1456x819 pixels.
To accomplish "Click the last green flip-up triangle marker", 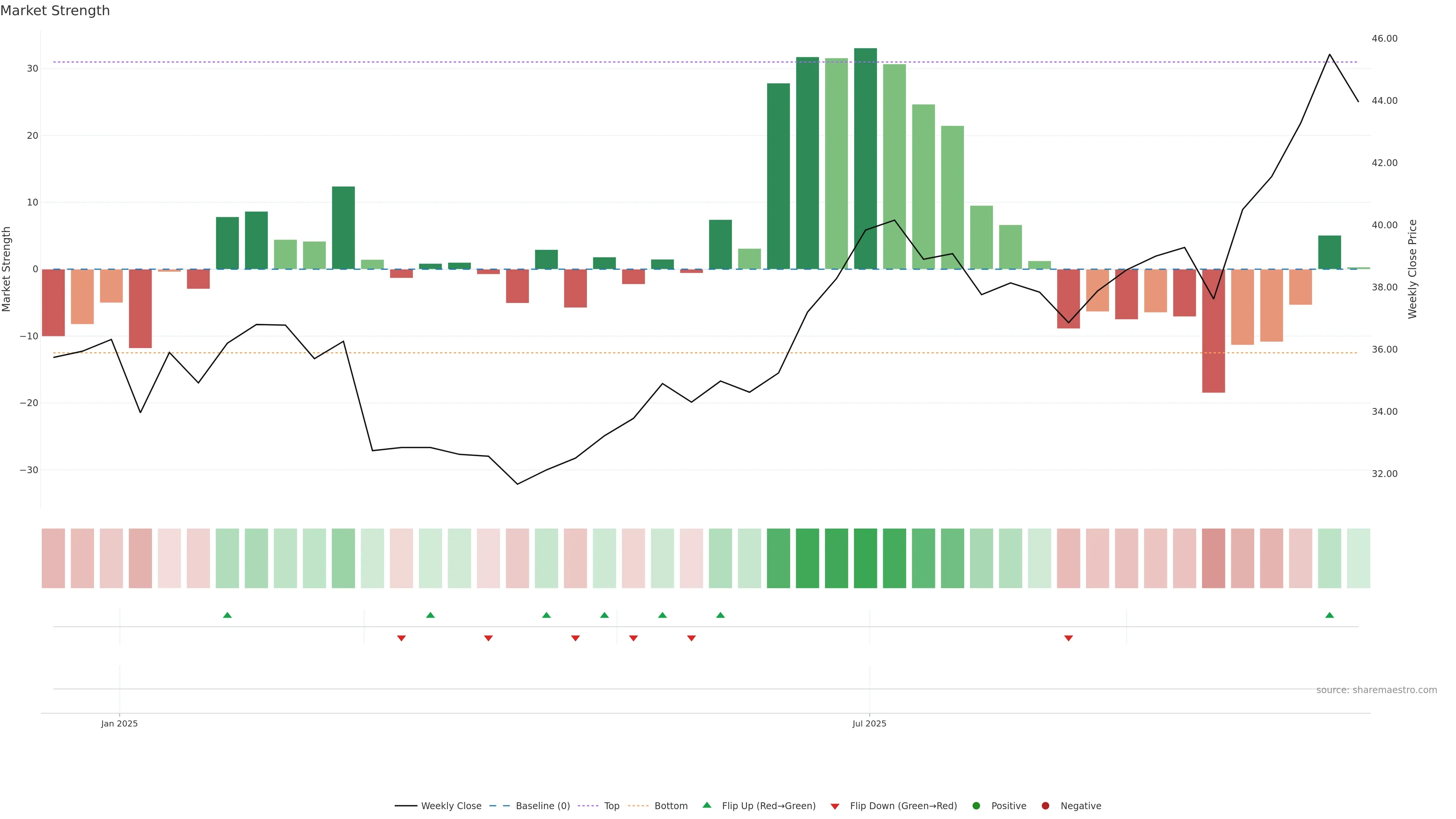I will click(1329, 615).
